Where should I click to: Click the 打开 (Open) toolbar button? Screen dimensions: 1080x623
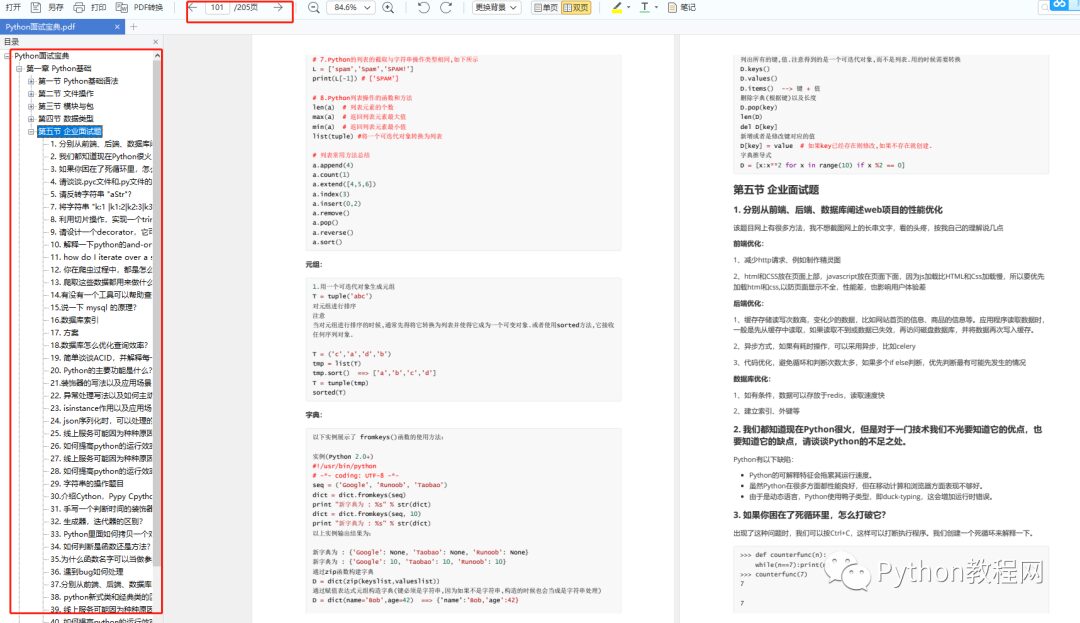(13, 8)
